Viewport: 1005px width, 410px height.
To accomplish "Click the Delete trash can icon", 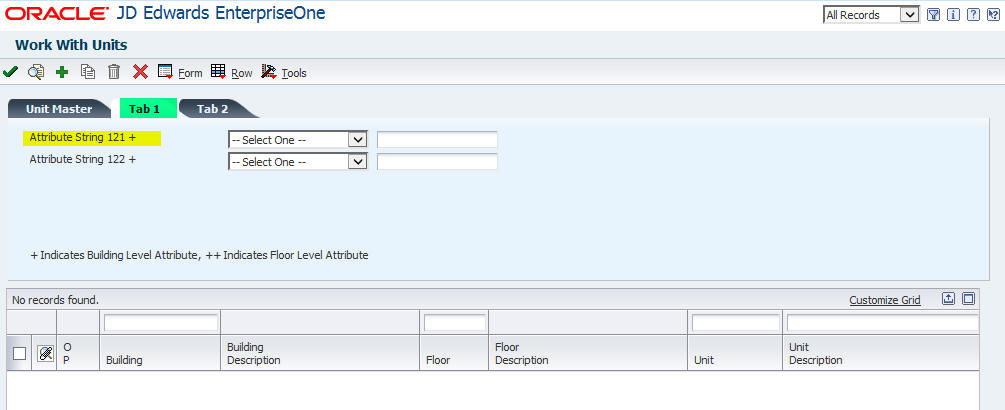I will pos(114,72).
